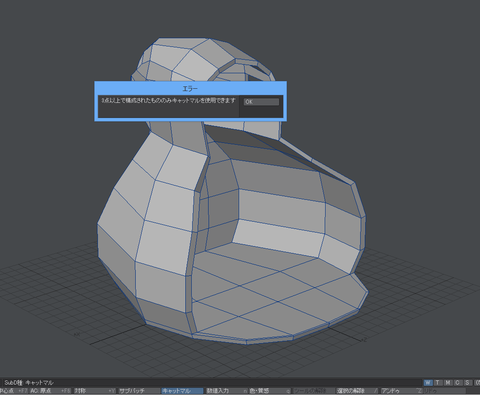Image resolution: width=480 pixels, height=395 pixels.
Task: Click the redo button beside アンドゥ
Action: 445,391
